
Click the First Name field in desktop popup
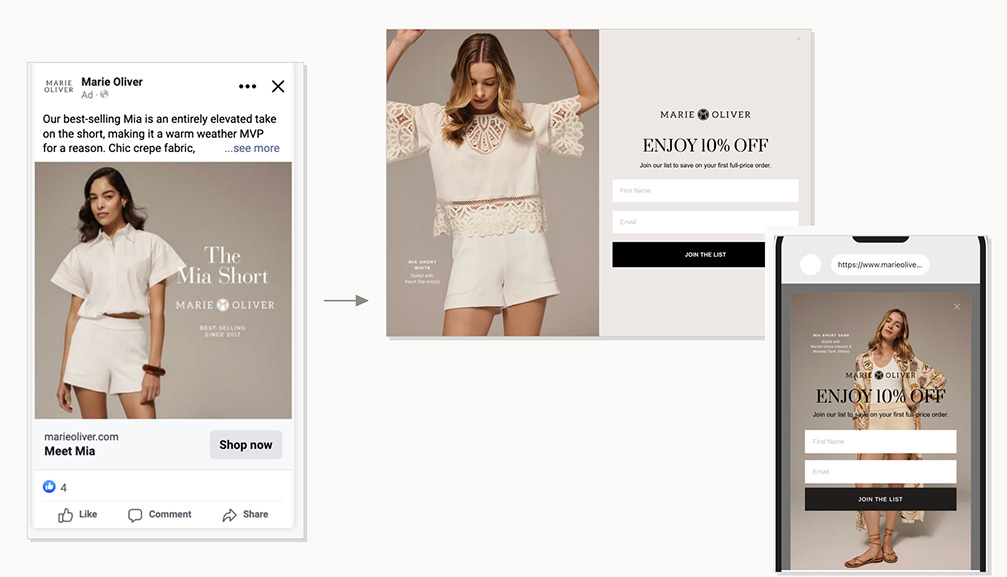pos(705,191)
